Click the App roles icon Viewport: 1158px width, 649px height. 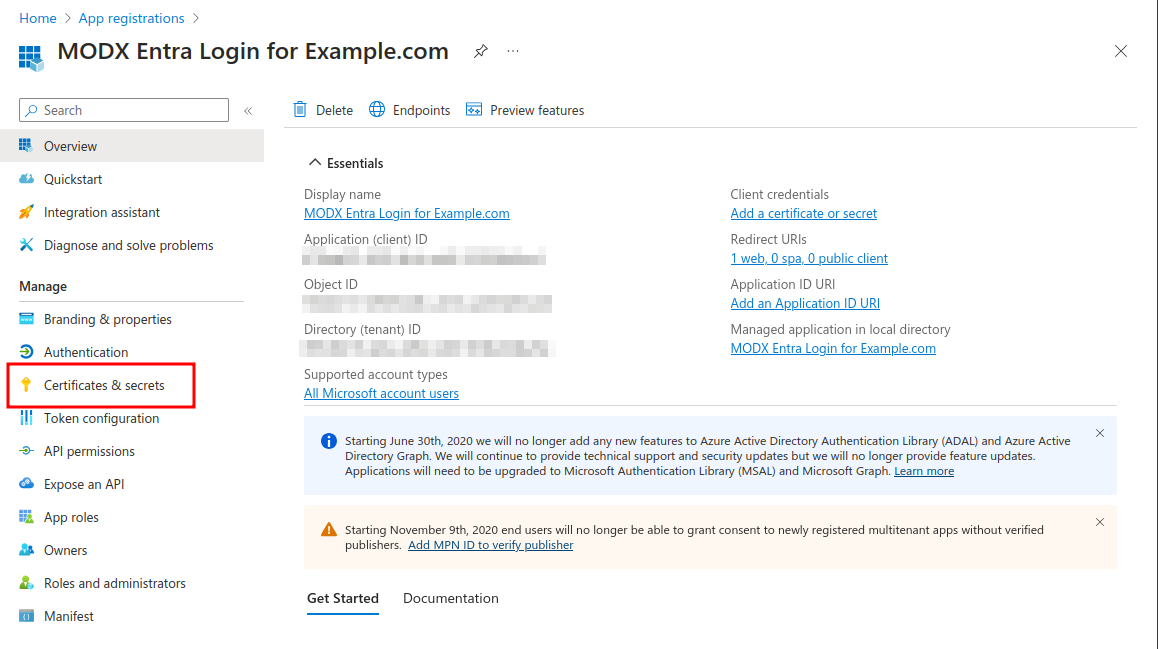click(26, 517)
